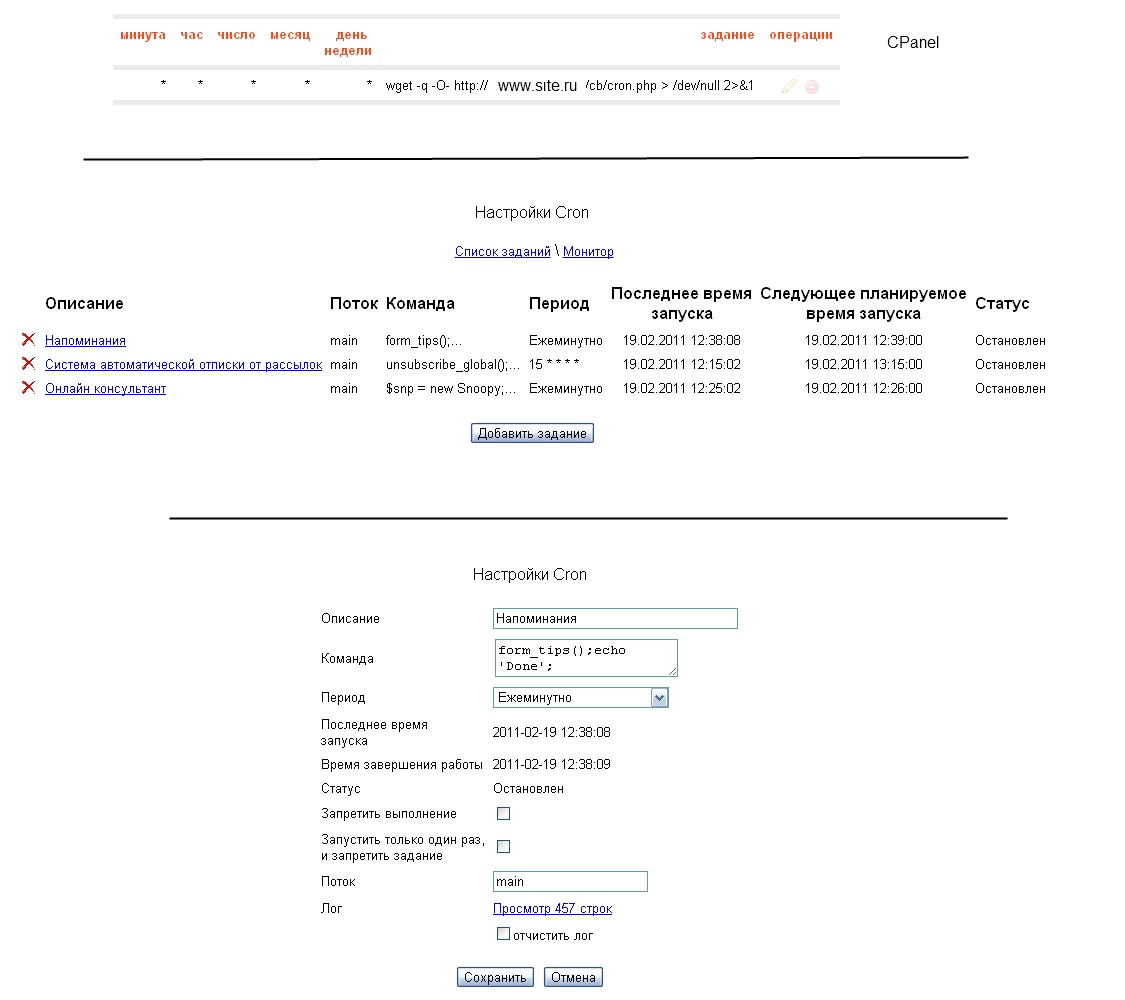Viewport: 1125px width, 1000px height.
Task: Switch to the Монитор page
Action: [588, 252]
